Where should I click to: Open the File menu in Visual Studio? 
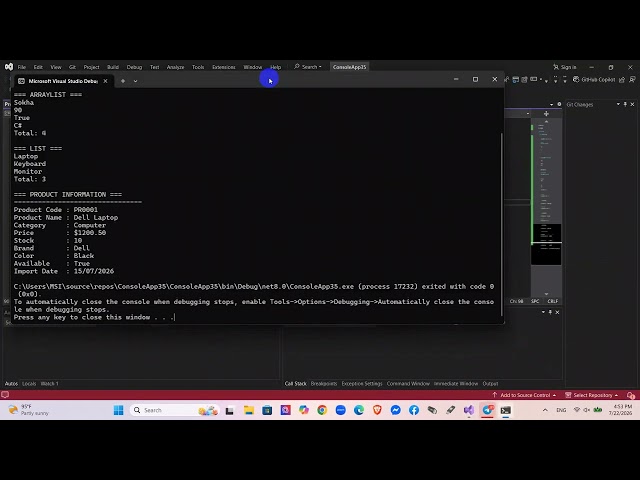[x=22, y=67]
